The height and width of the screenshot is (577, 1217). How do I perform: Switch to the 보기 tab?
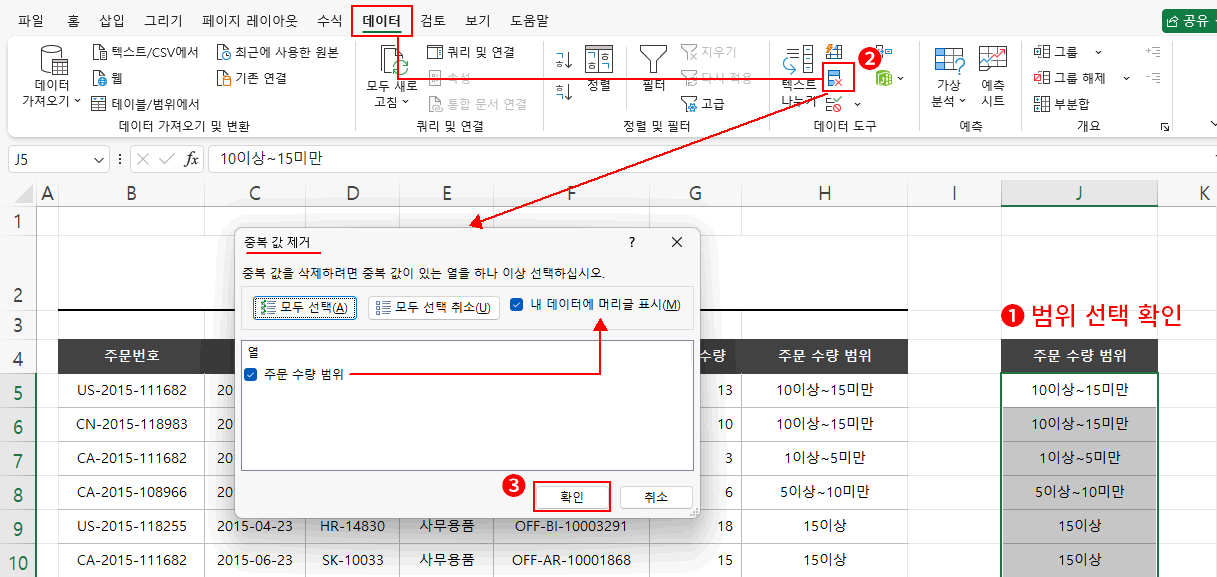(478, 20)
